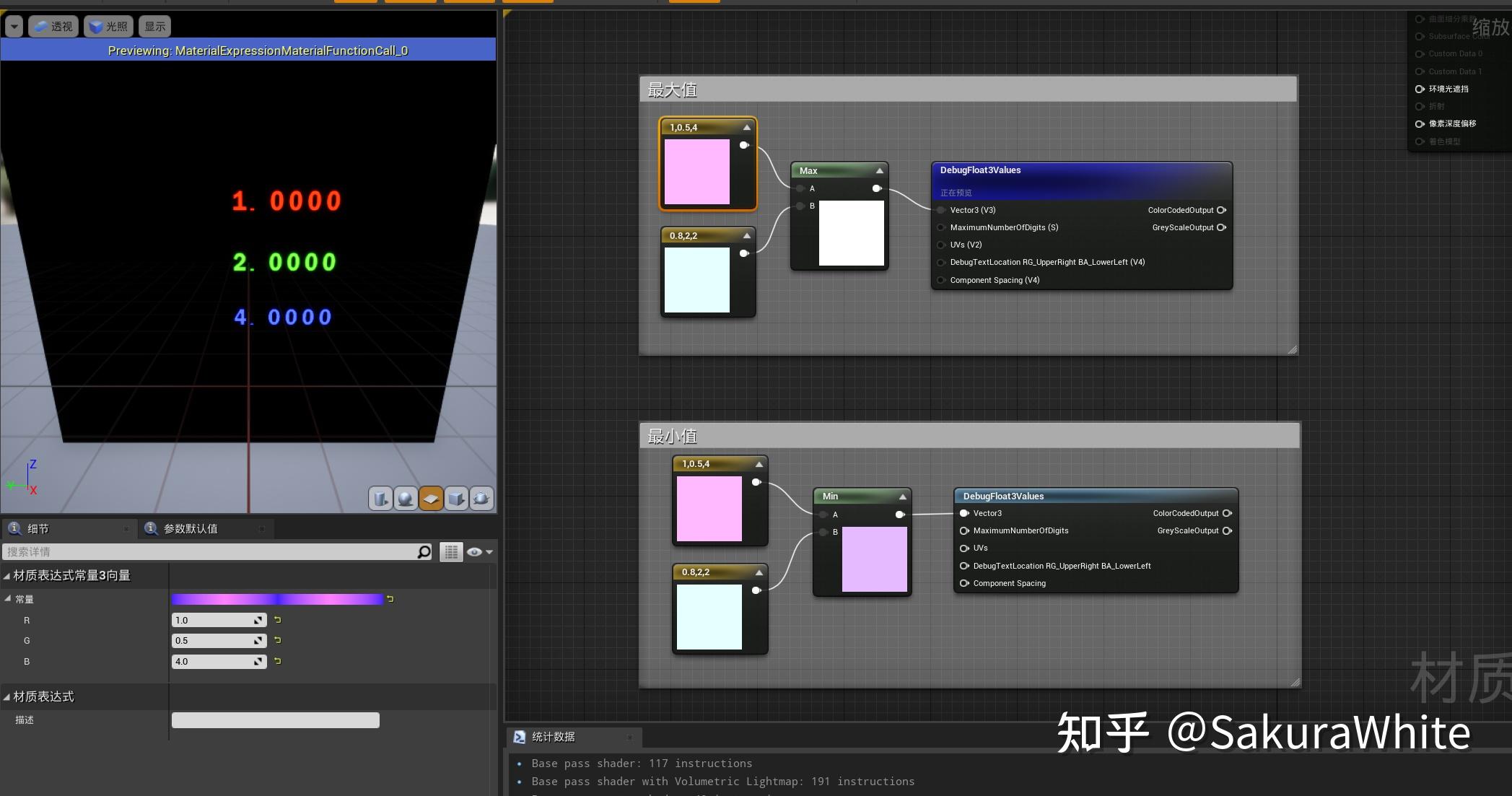Toggle the Vector3 (V3) input pin on DebugFloat3Values
The width and height of the screenshot is (1512, 796).
[x=942, y=210]
